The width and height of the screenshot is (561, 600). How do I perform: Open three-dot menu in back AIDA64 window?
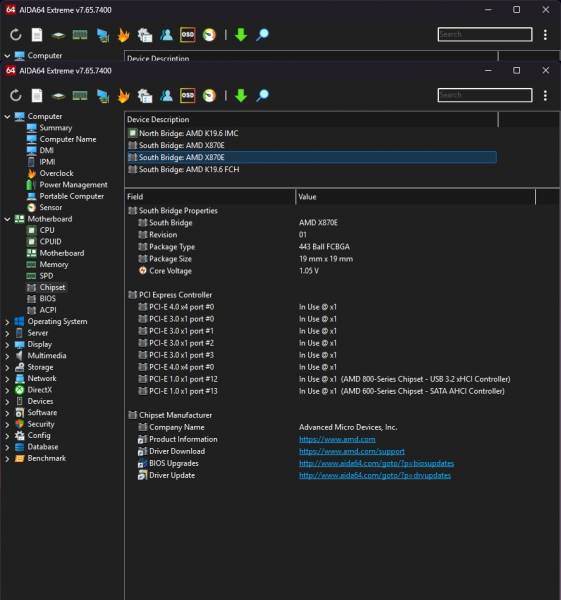pyautogui.click(x=545, y=35)
